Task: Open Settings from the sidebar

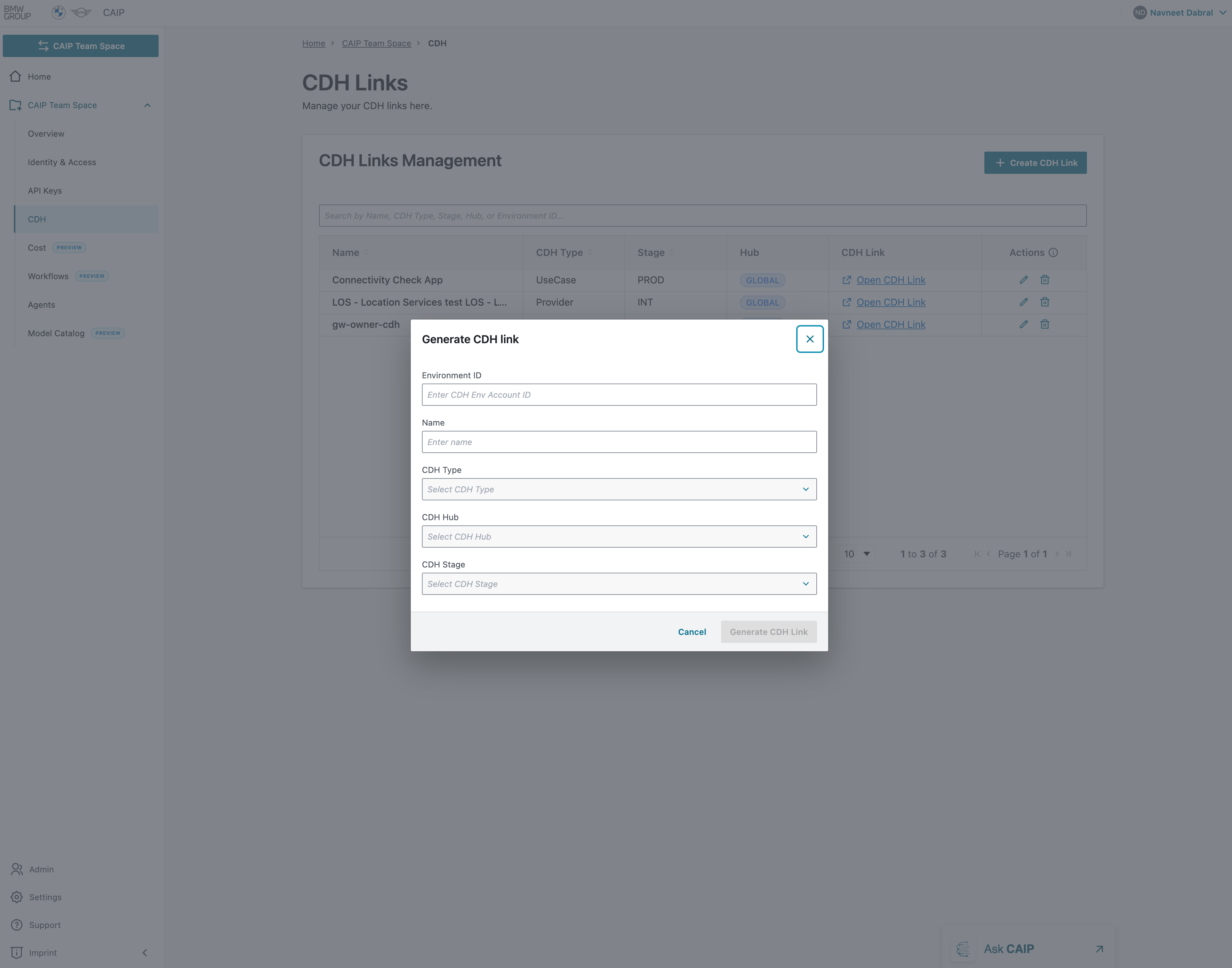Action: (45, 897)
